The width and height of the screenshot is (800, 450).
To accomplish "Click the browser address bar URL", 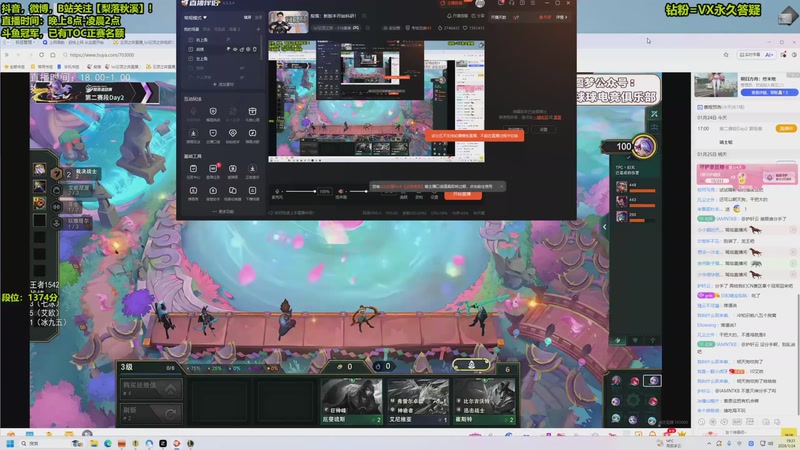I will (x=102, y=55).
